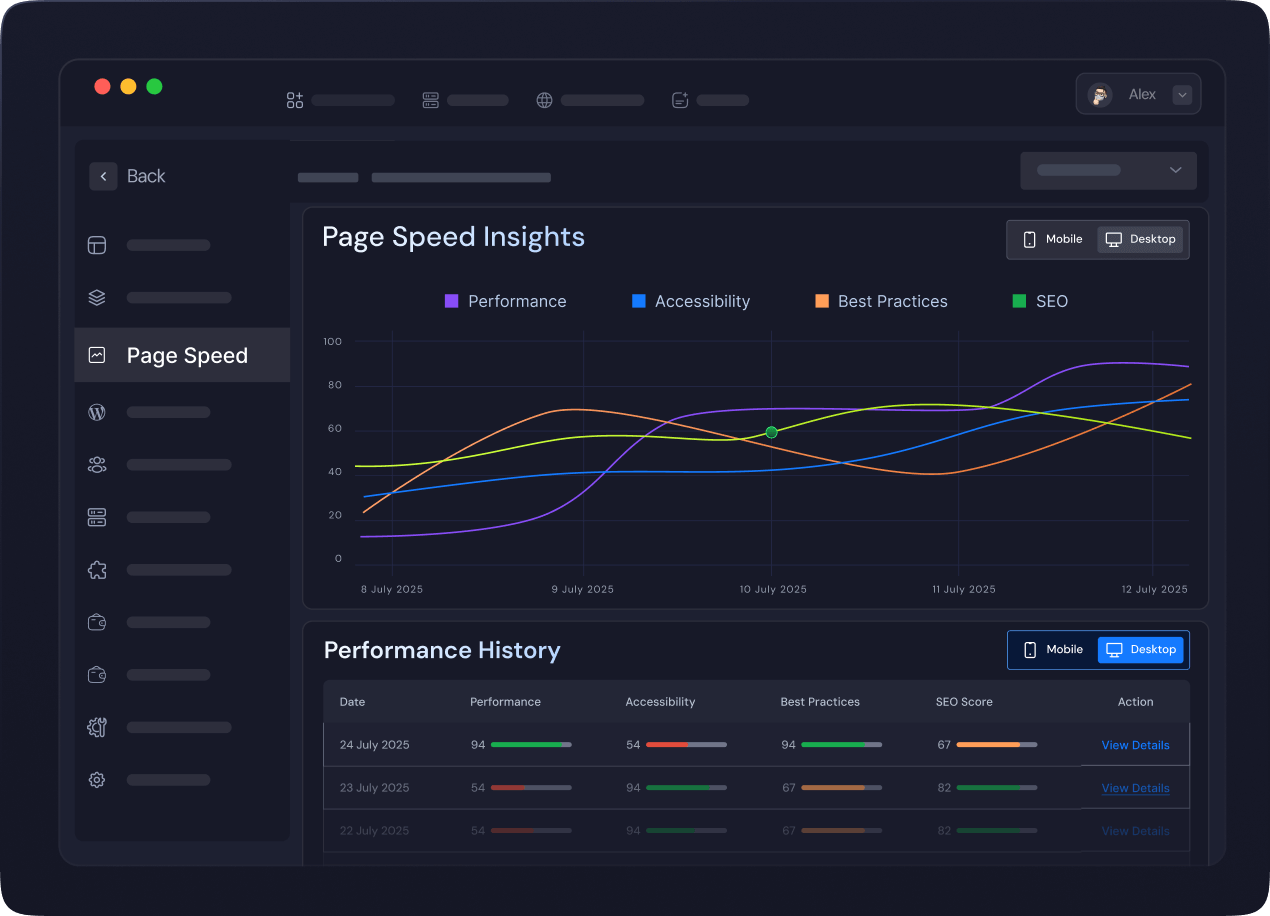The height and width of the screenshot is (916, 1270).
Task: Switch Performance History to Mobile view
Action: (1053, 650)
